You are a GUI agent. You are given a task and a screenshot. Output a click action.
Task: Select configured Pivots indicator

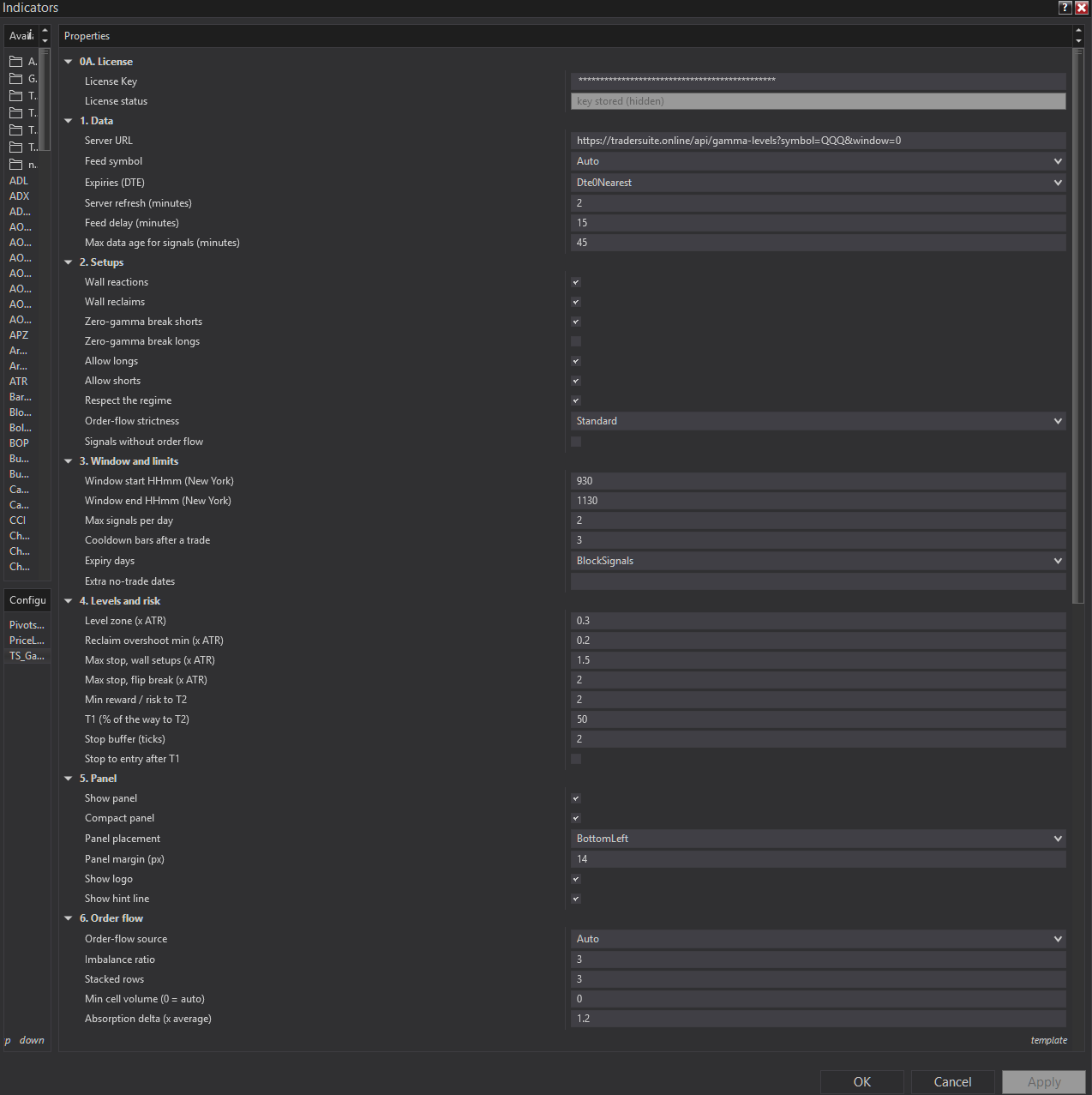click(x=27, y=625)
